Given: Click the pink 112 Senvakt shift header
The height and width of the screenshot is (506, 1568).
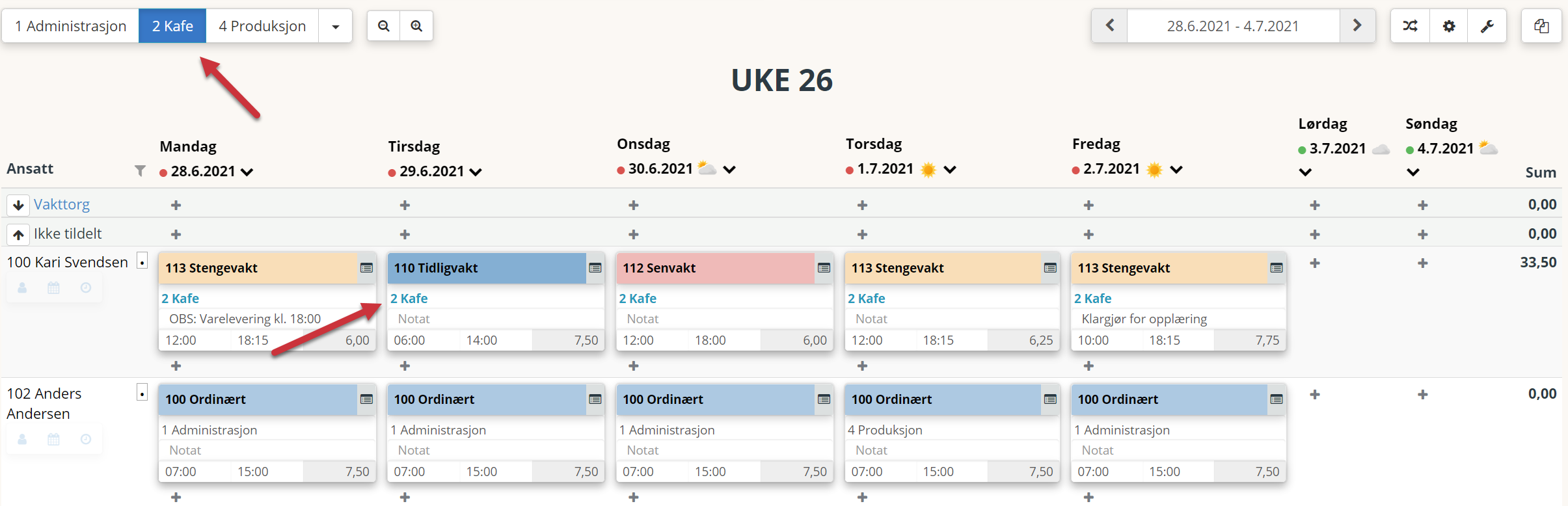Looking at the screenshot, I should [715, 268].
